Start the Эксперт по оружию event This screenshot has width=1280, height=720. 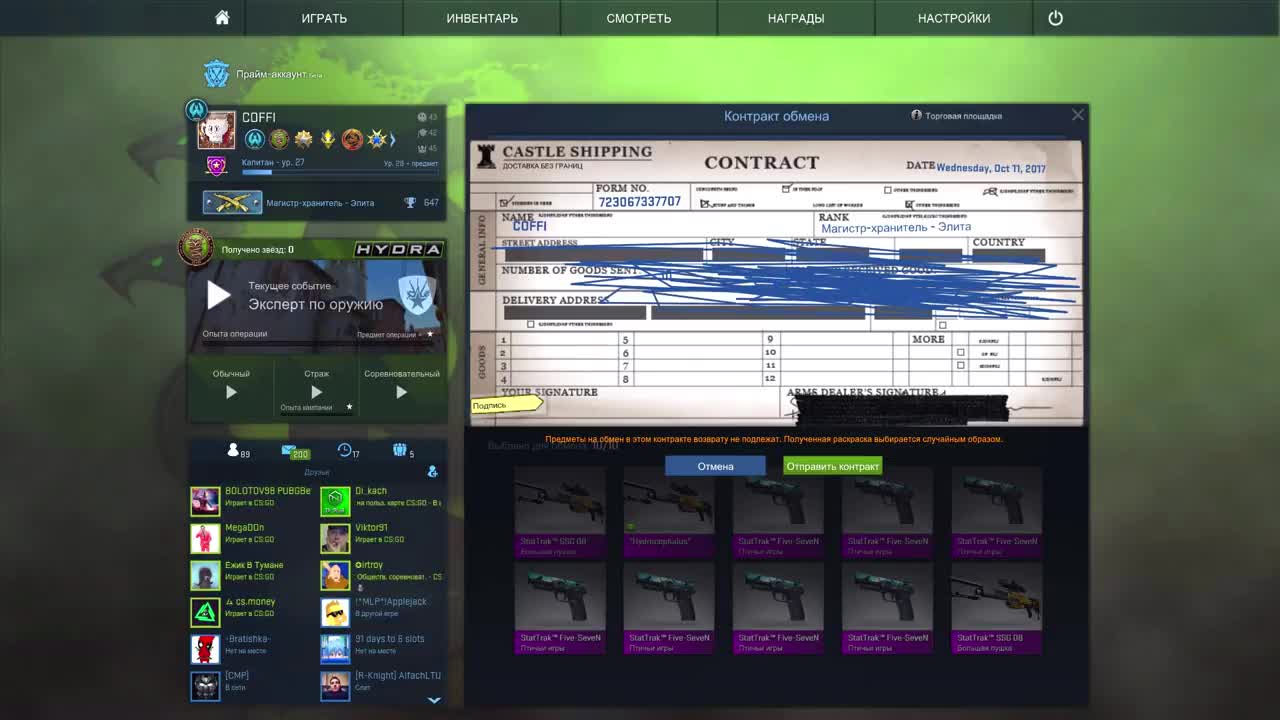pos(219,295)
